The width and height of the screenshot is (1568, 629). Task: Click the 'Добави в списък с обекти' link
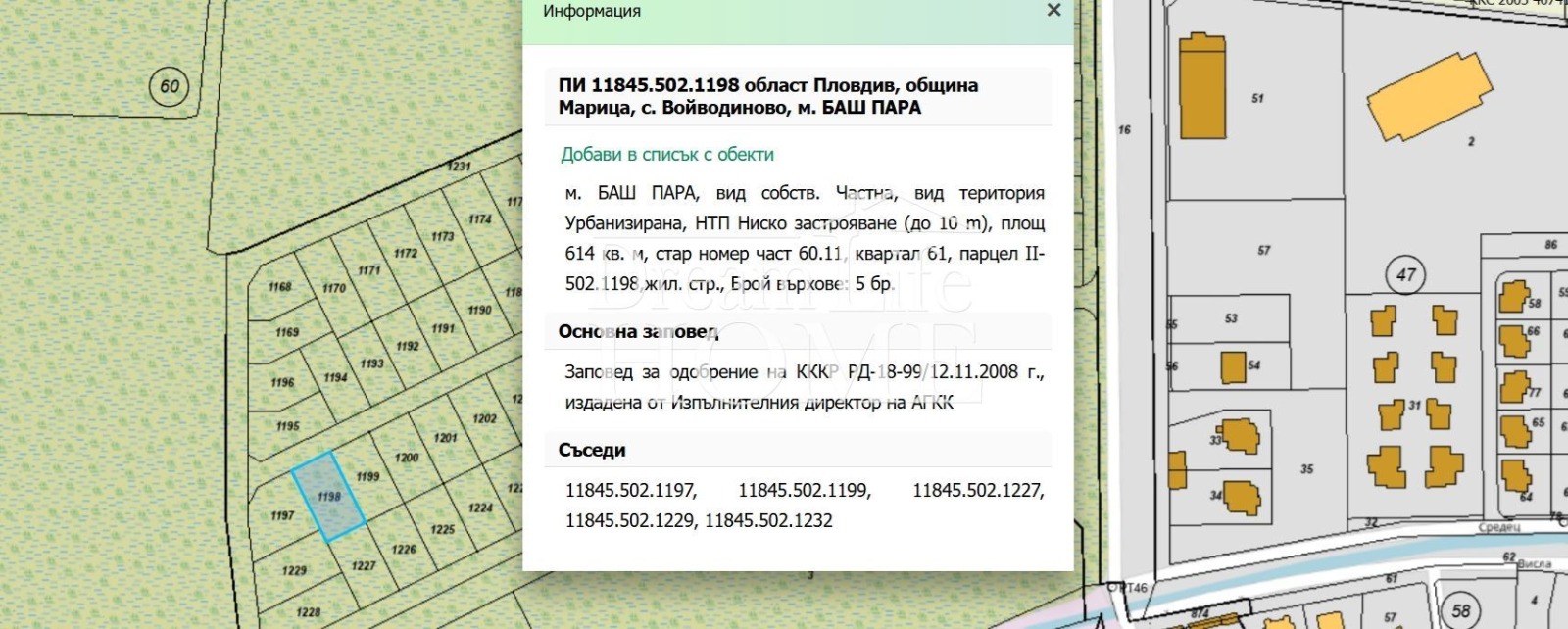(x=666, y=154)
